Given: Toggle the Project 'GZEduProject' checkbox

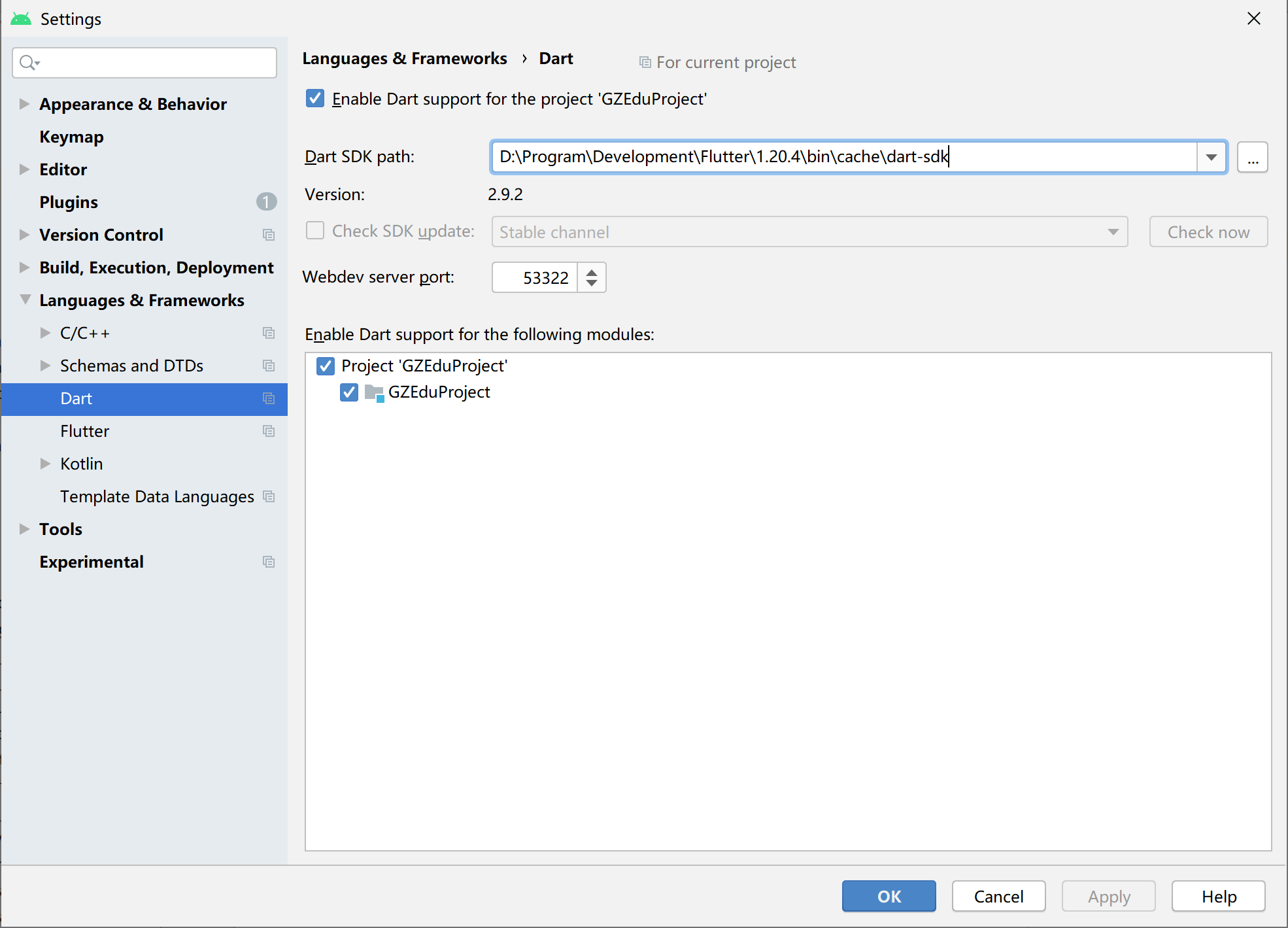Looking at the screenshot, I should [x=326, y=366].
